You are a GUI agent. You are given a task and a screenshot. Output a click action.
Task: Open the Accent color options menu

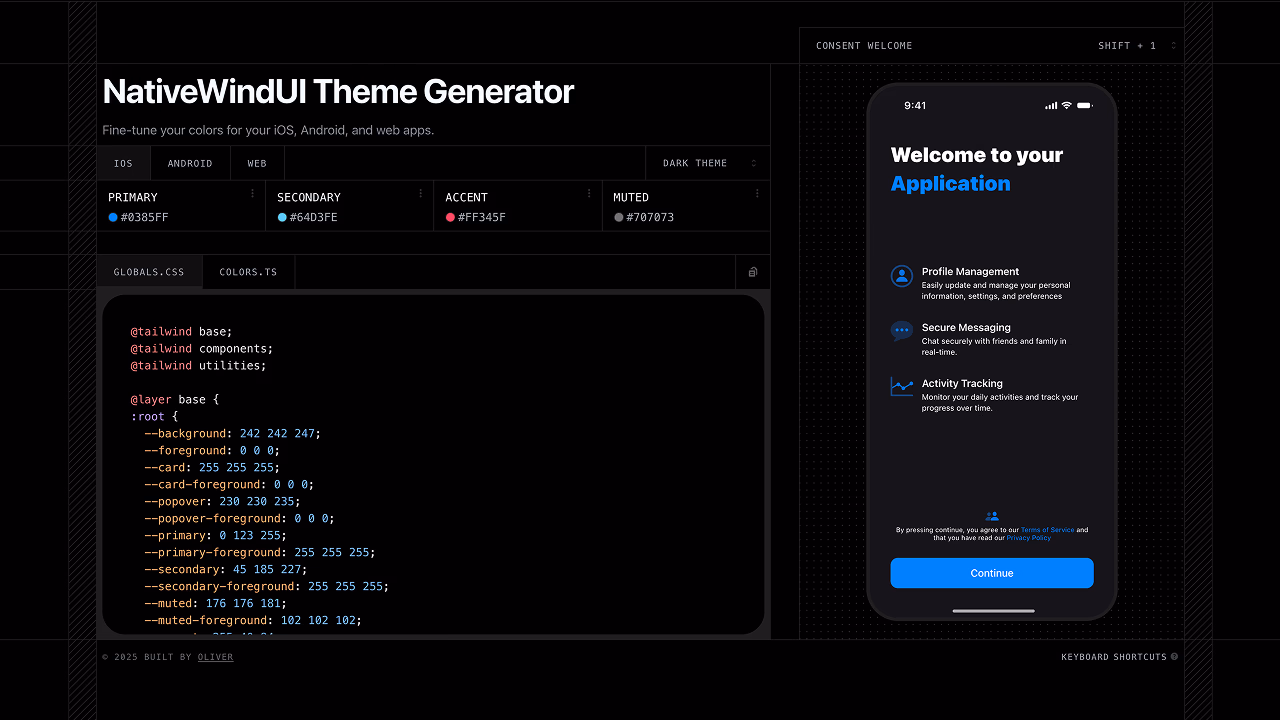click(x=589, y=194)
